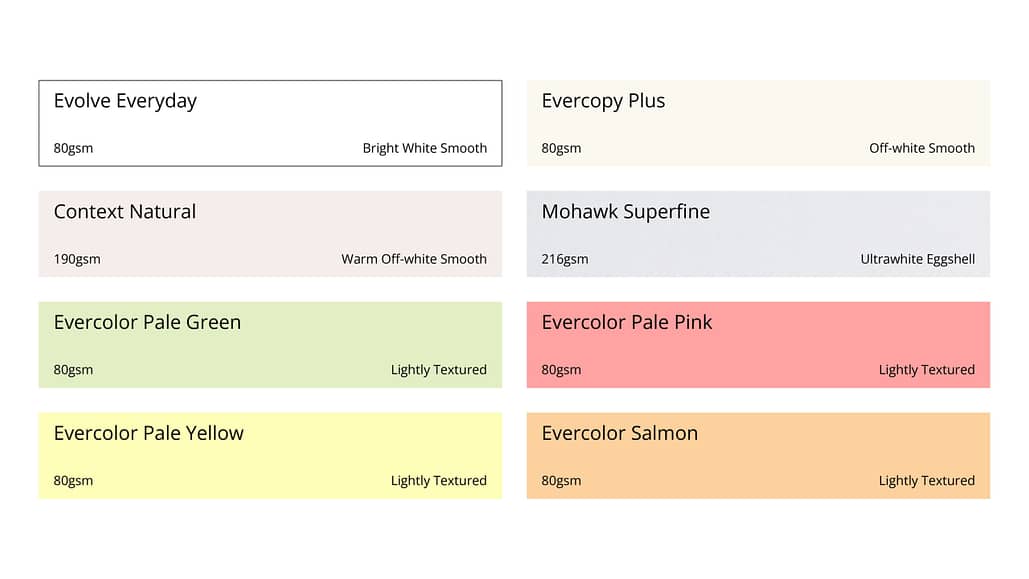Viewport: 1029px width, 579px height.
Task: Click 80gsm under Evolve Everyday
Action: coord(73,148)
